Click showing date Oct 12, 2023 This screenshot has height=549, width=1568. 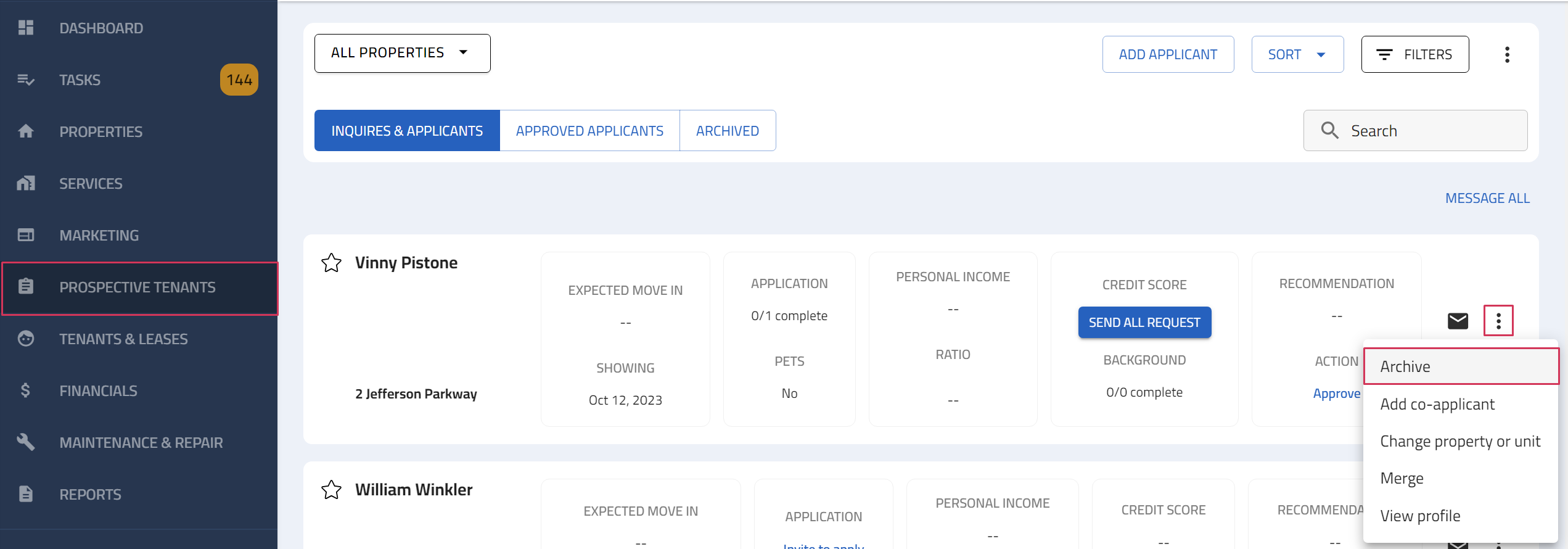click(625, 400)
